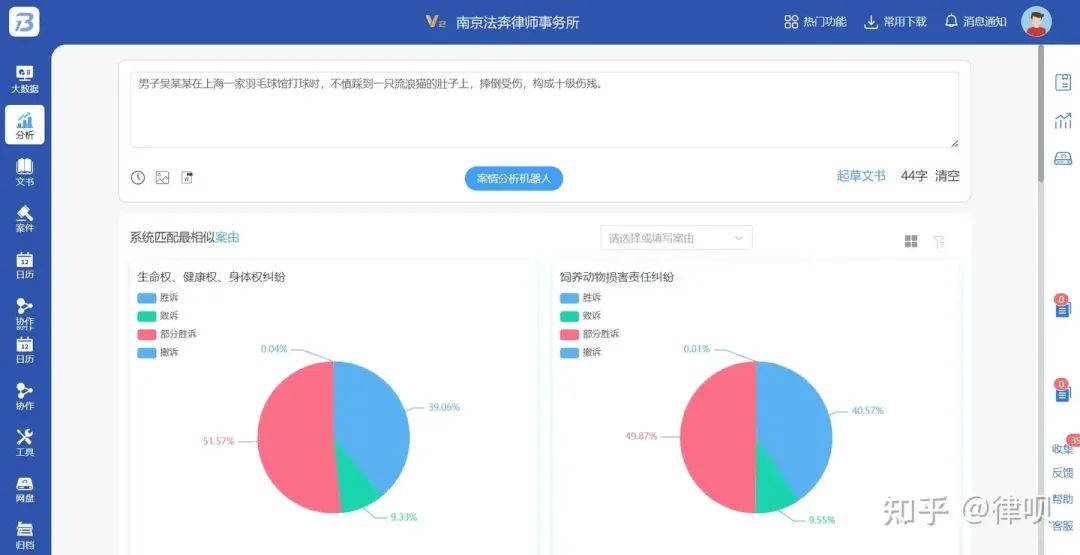Click the 9.55% label

822,521
